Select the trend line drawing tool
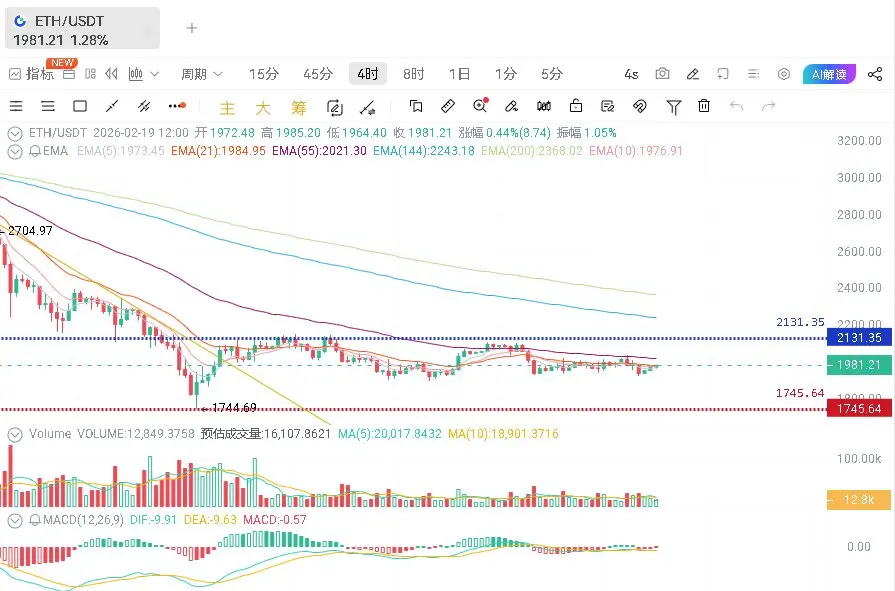895x591 pixels. (112, 106)
